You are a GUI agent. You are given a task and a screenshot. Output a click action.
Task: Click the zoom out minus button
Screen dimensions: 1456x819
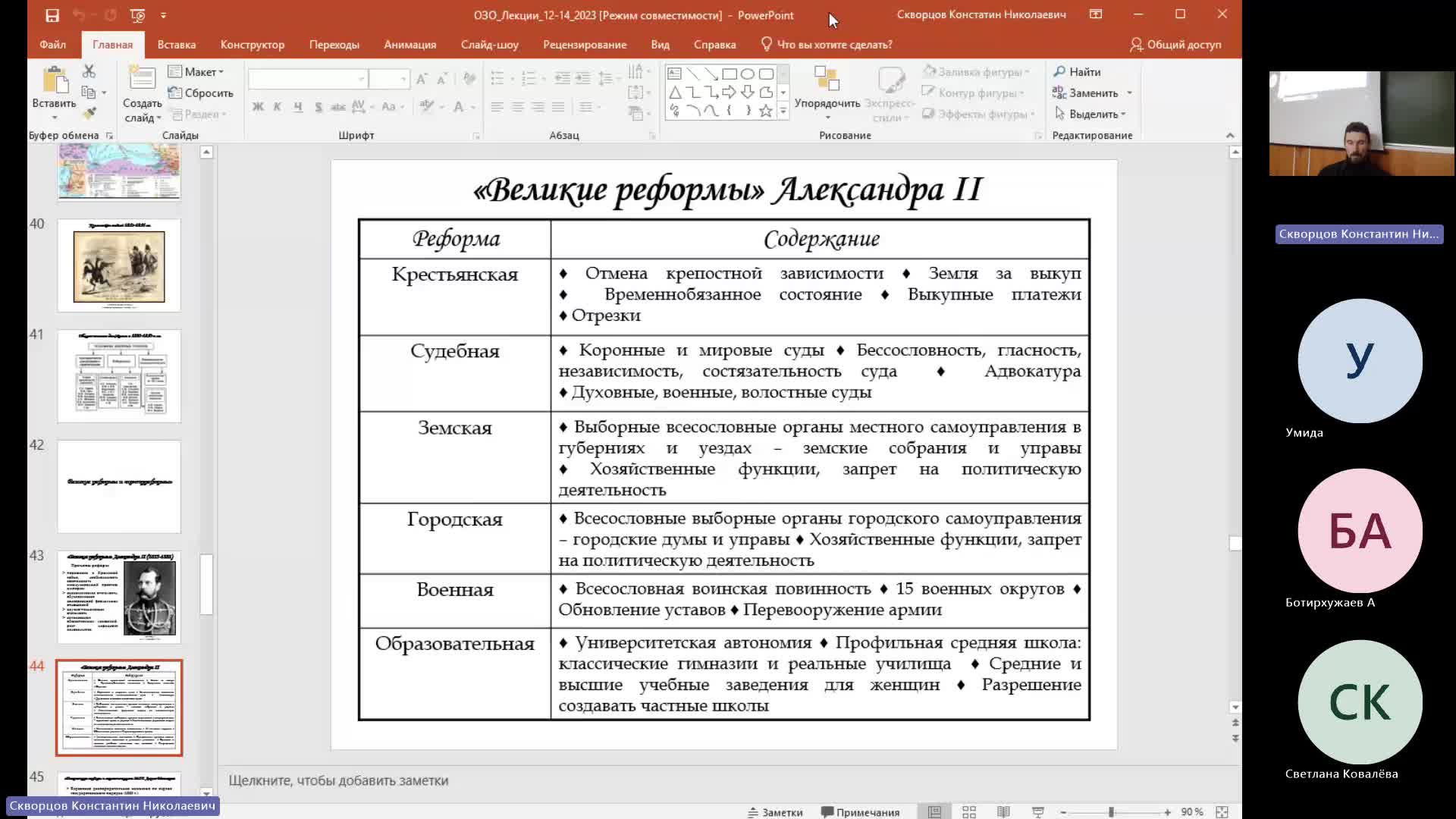[x=1063, y=812]
